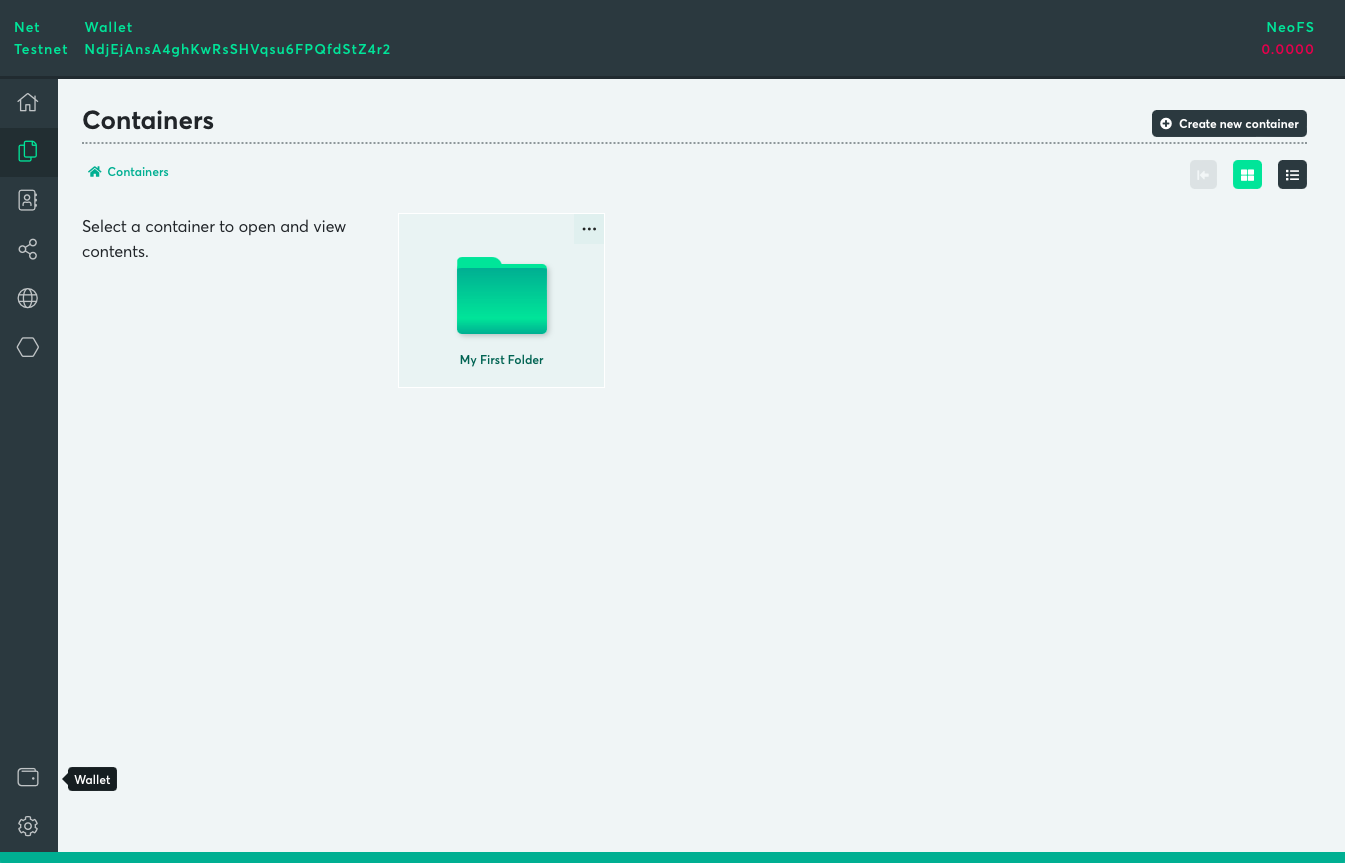This screenshot has height=863, width=1345.
Task: Click the breadcrumb home icon
Action: pyautogui.click(x=95, y=172)
